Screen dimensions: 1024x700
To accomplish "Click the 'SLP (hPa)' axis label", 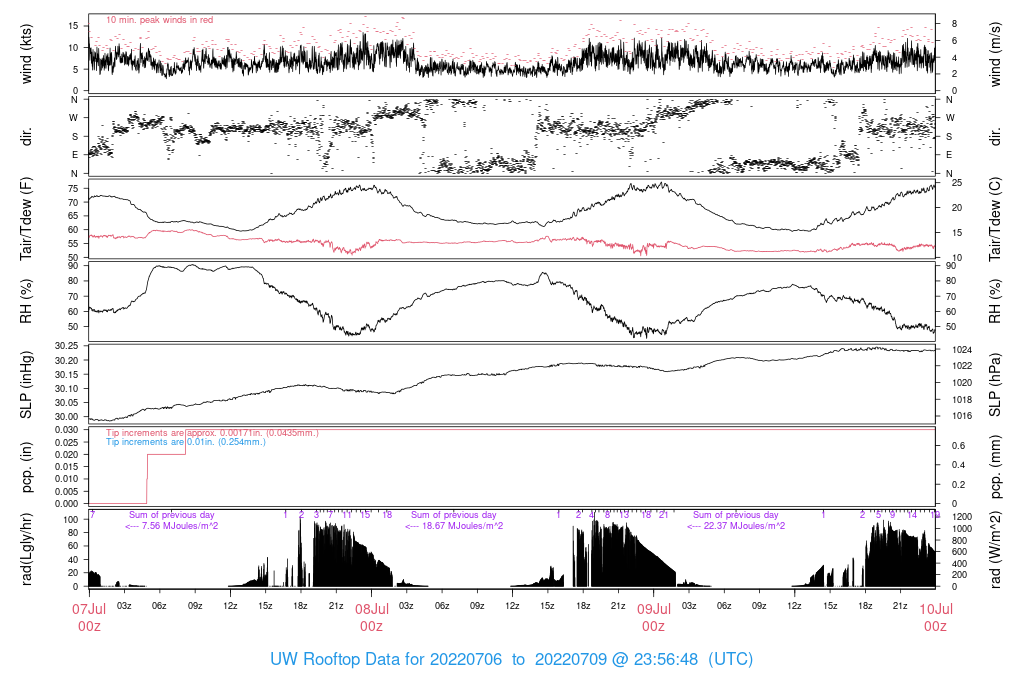I will coord(995,385).
